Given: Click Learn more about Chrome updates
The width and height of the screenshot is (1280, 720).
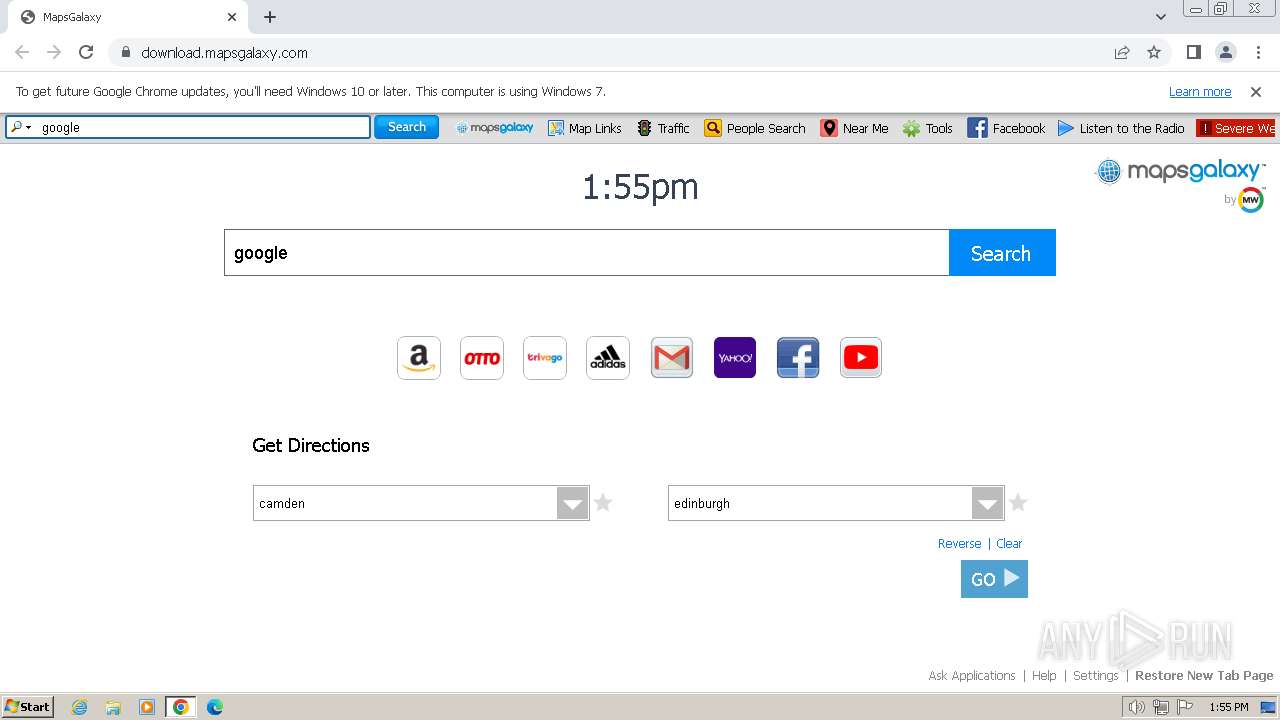Looking at the screenshot, I should click(x=1200, y=91).
